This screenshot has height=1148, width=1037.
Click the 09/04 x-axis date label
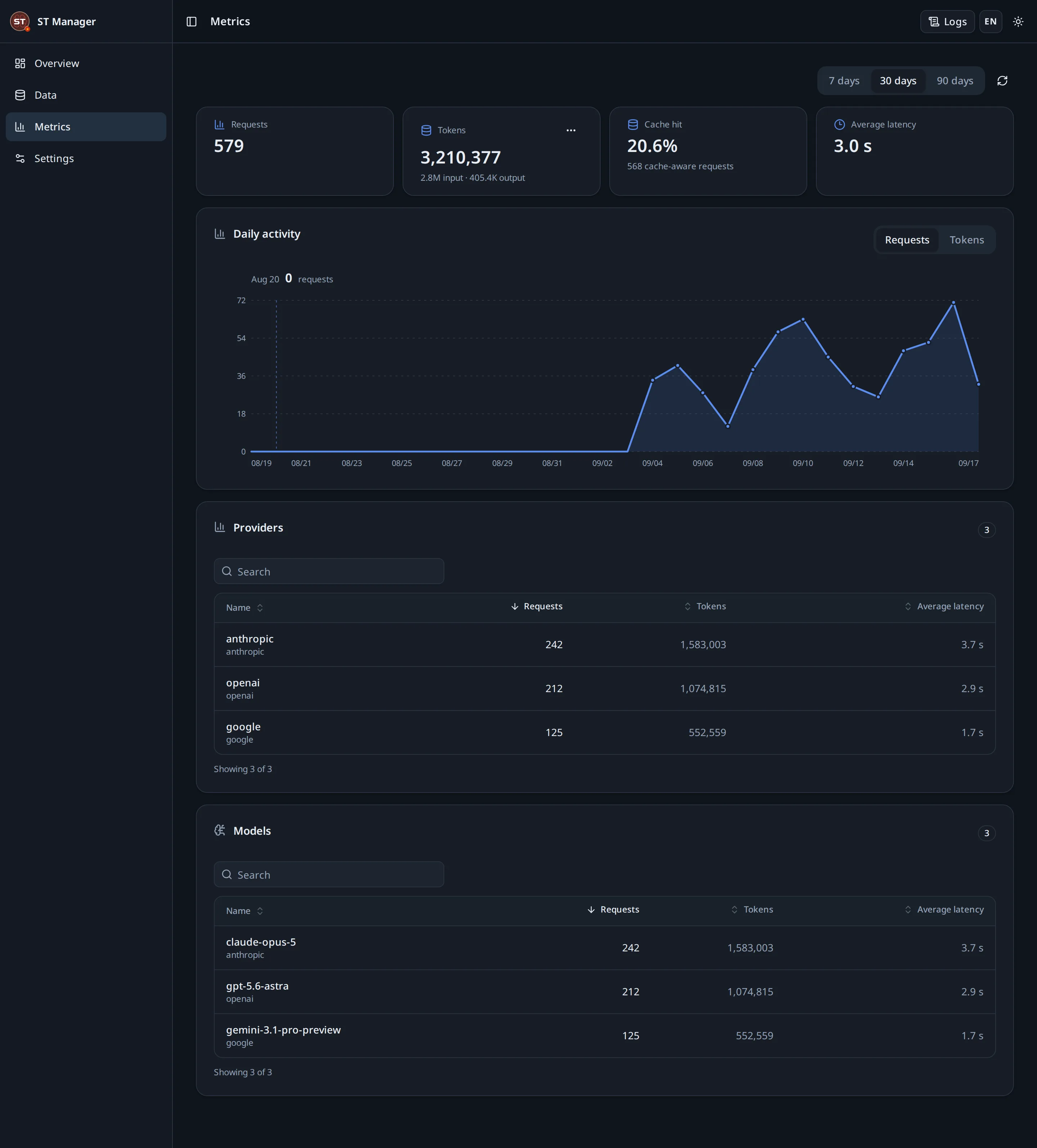[652, 463]
